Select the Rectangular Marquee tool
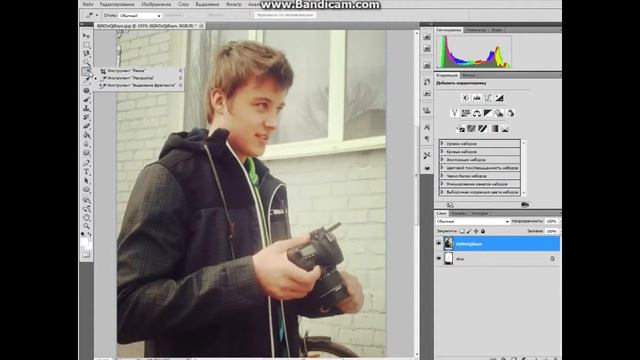The image size is (640, 360). tap(86, 45)
